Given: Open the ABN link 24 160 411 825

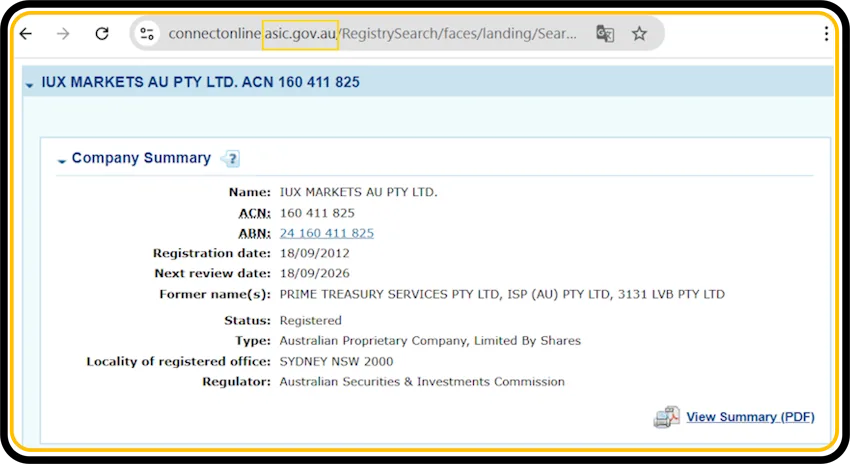Looking at the screenshot, I should click(327, 233).
